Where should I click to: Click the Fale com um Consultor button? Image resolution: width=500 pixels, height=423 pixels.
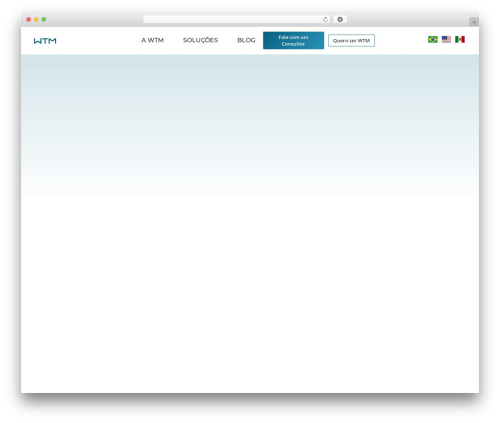[293, 40]
